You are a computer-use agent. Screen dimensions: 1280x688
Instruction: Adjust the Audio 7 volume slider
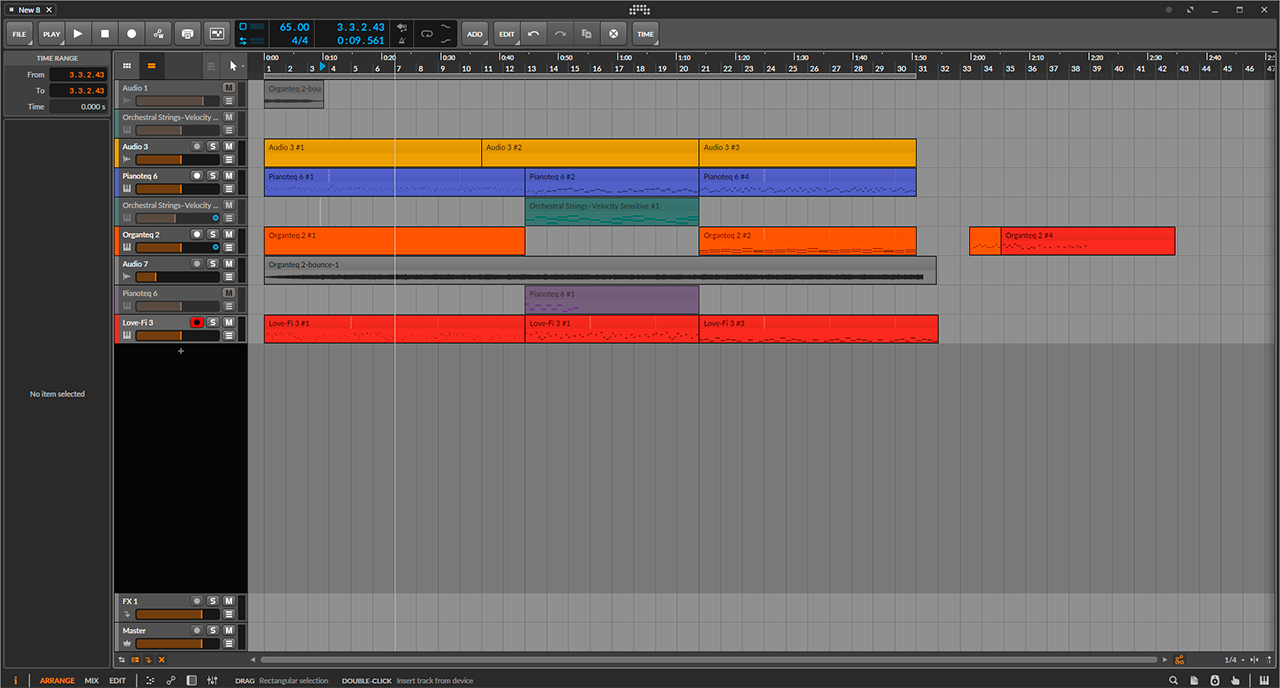tap(177, 277)
